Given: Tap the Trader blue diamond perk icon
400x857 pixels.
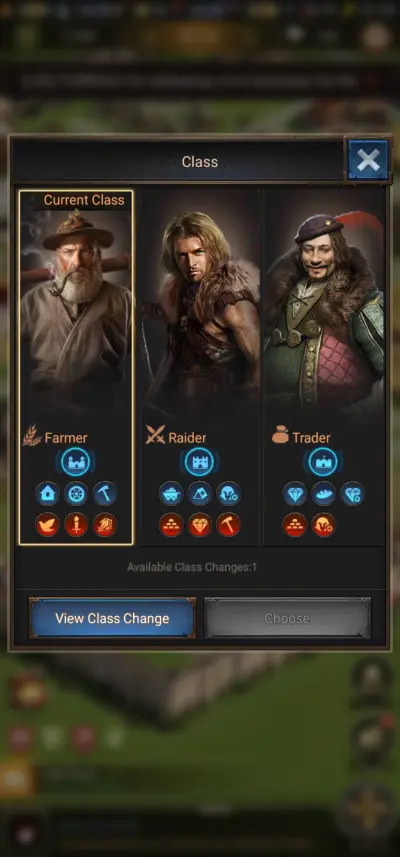Looking at the screenshot, I should [x=295, y=494].
